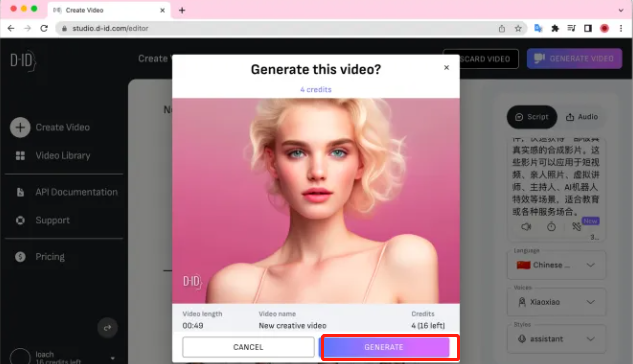633x364 pixels.
Task: Click the Create Video plus icon
Action: [x=20, y=128]
